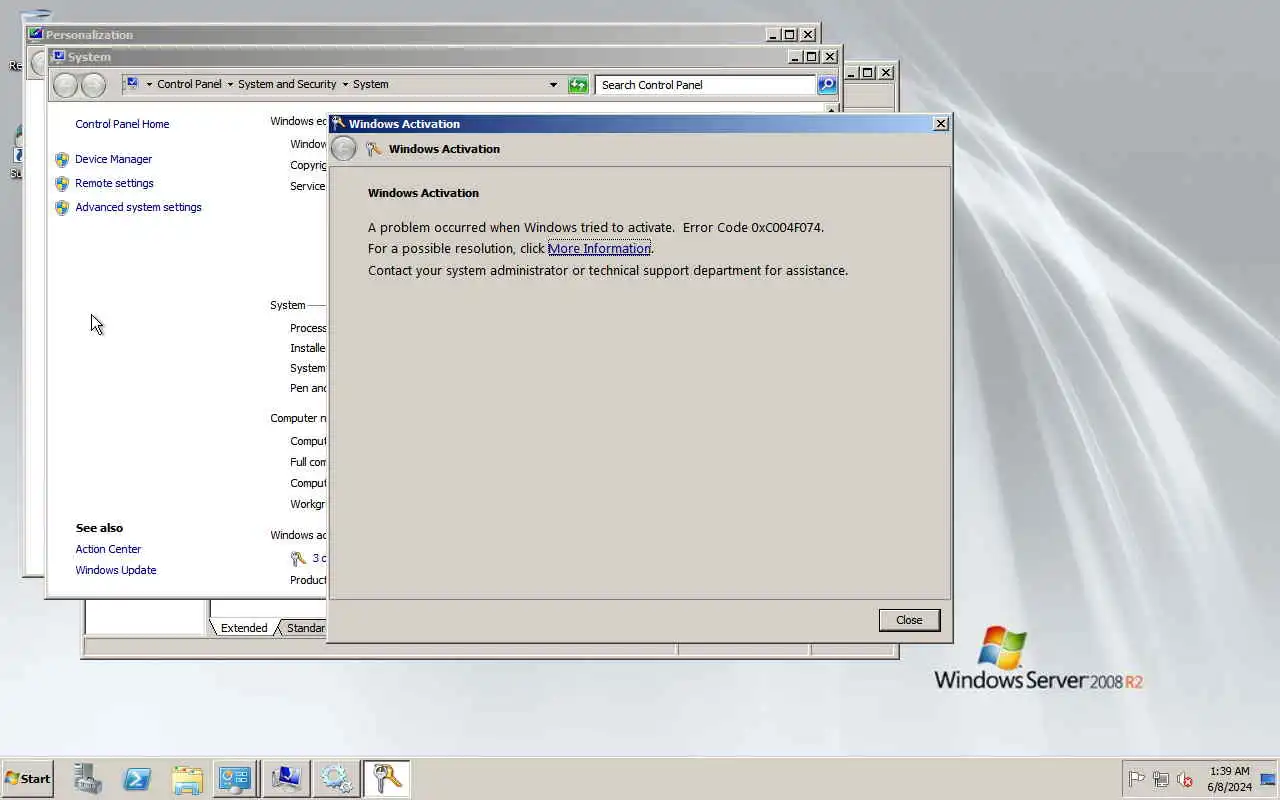Switch to the Personalization taskbar button
This screenshot has height=800, width=1280.
pyautogui.click(x=285, y=778)
